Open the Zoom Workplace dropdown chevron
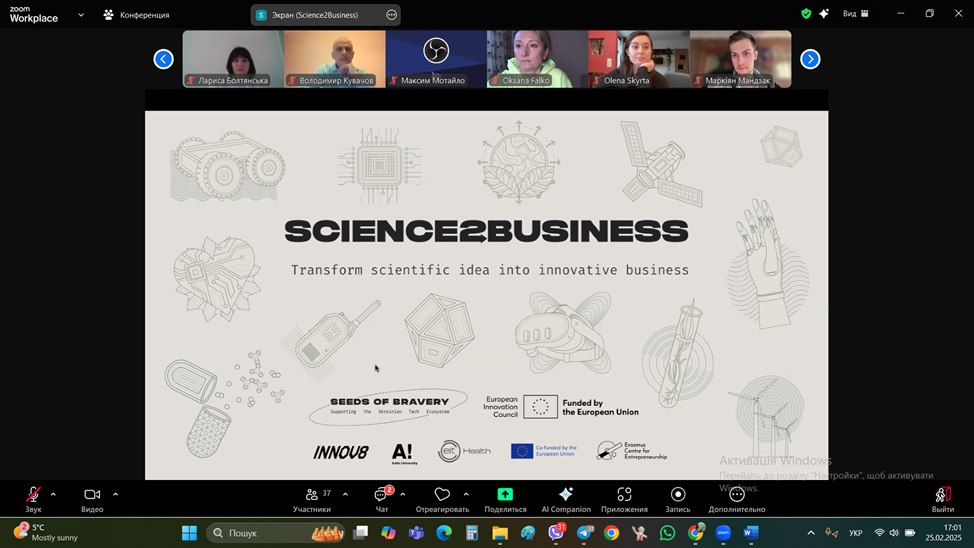The width and height of the screenshot is (974, 548). [81, 15]
